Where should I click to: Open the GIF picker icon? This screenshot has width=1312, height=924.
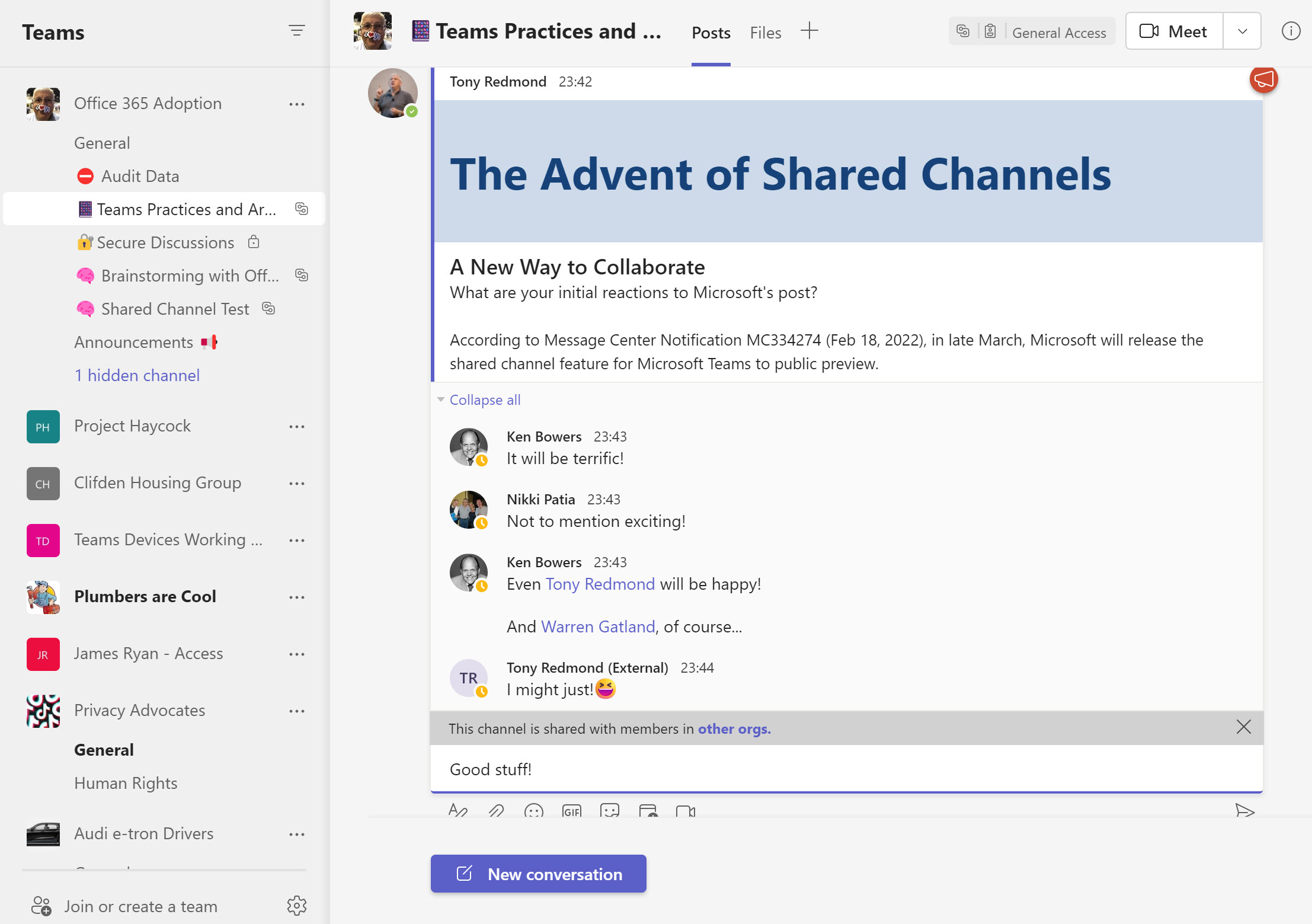[572, 810]
